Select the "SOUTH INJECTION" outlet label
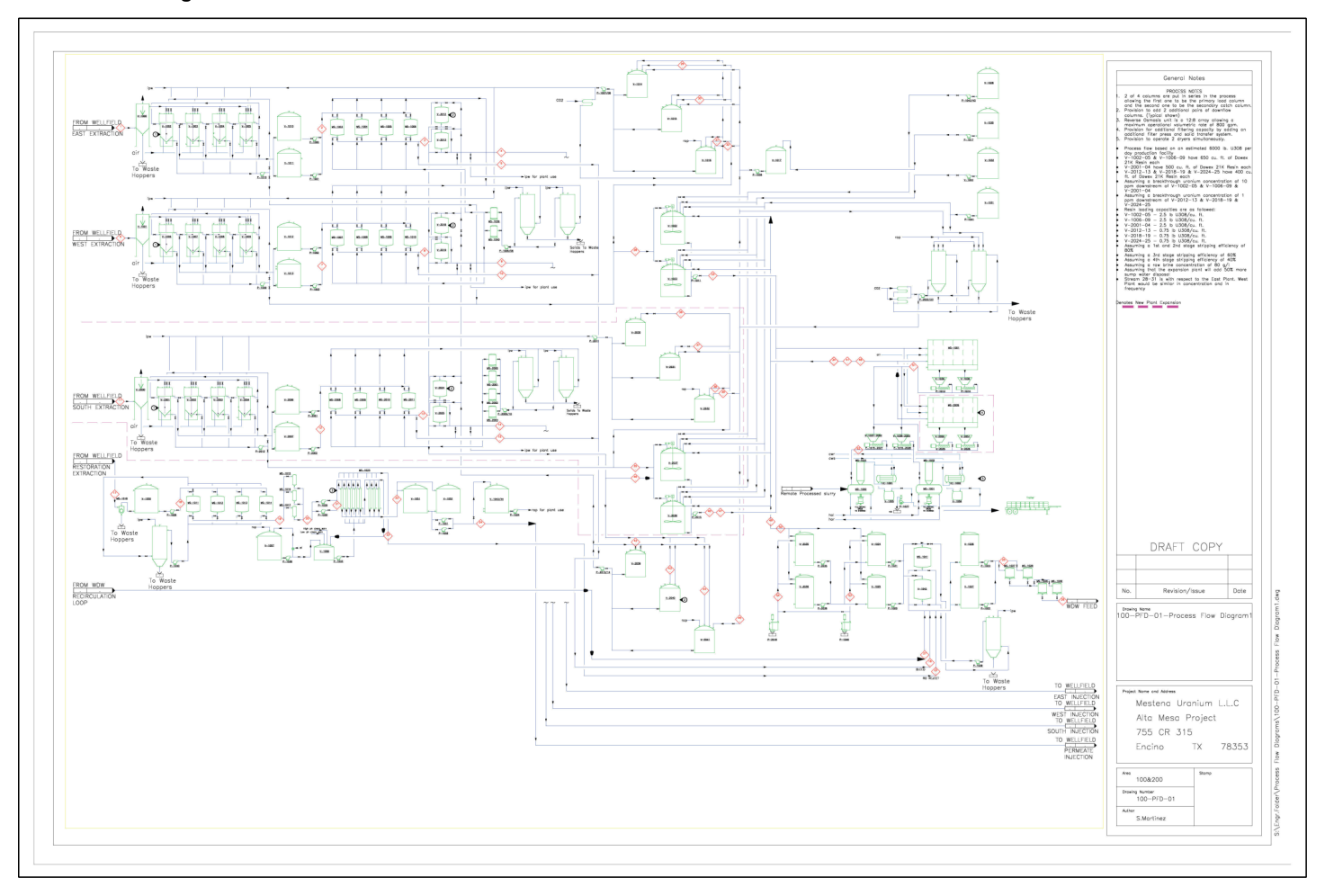1325x896 pixels. [x=1072, y=731]
